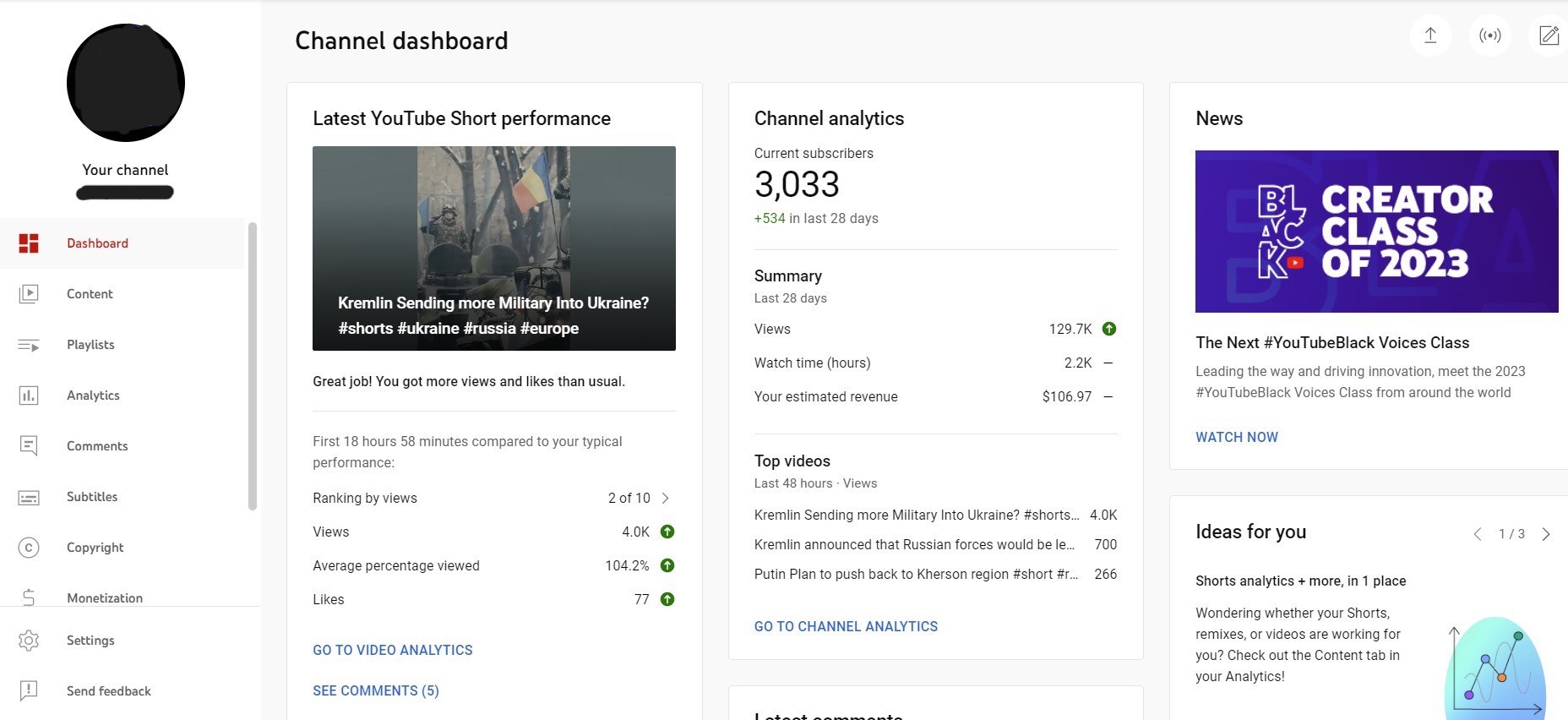Click the latest Short video thumbnail
This screenshot has height=720, width=1568.
tap(494, 248)
